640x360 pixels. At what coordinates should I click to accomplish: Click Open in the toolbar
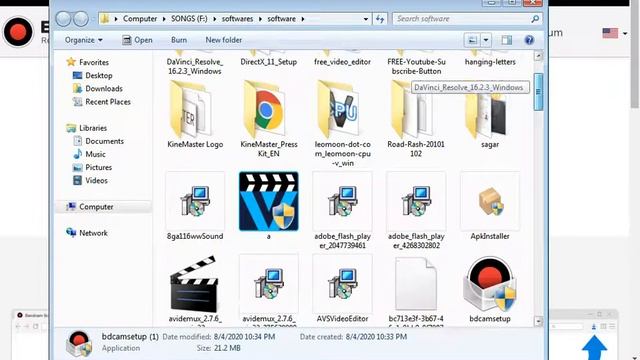coord(138,40)
